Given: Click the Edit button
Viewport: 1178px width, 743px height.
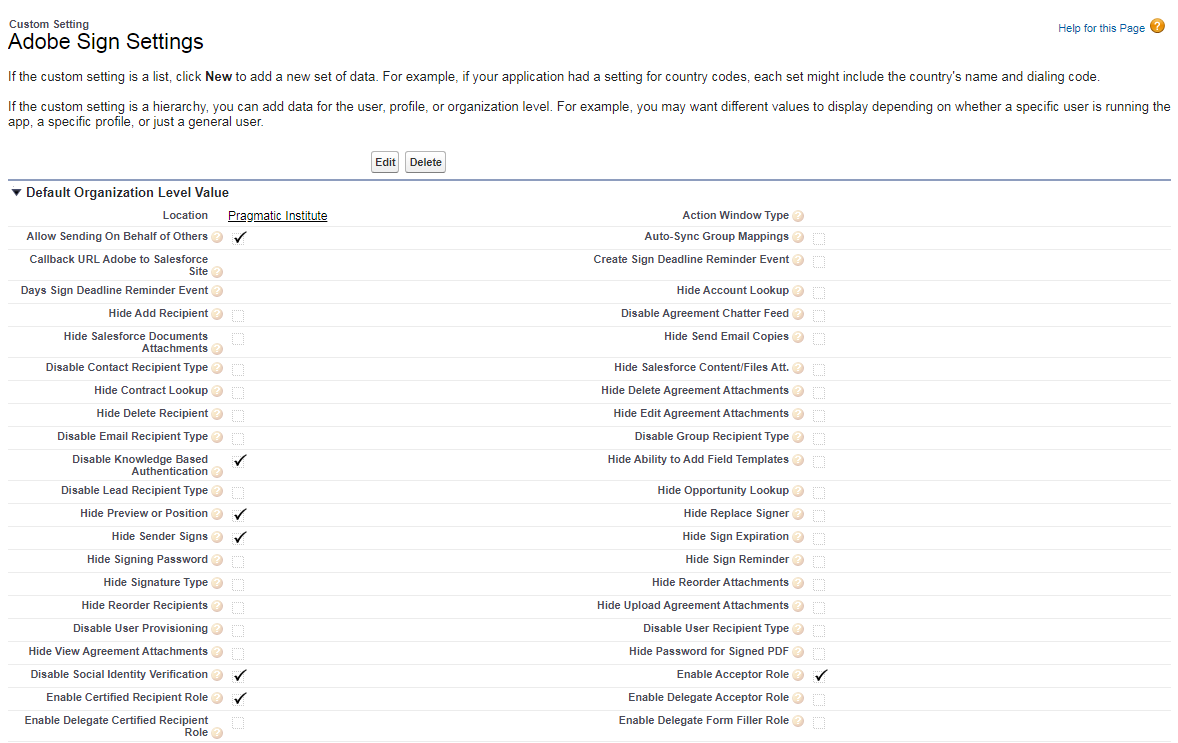Looking at the screenshot, I should (385, 162).
